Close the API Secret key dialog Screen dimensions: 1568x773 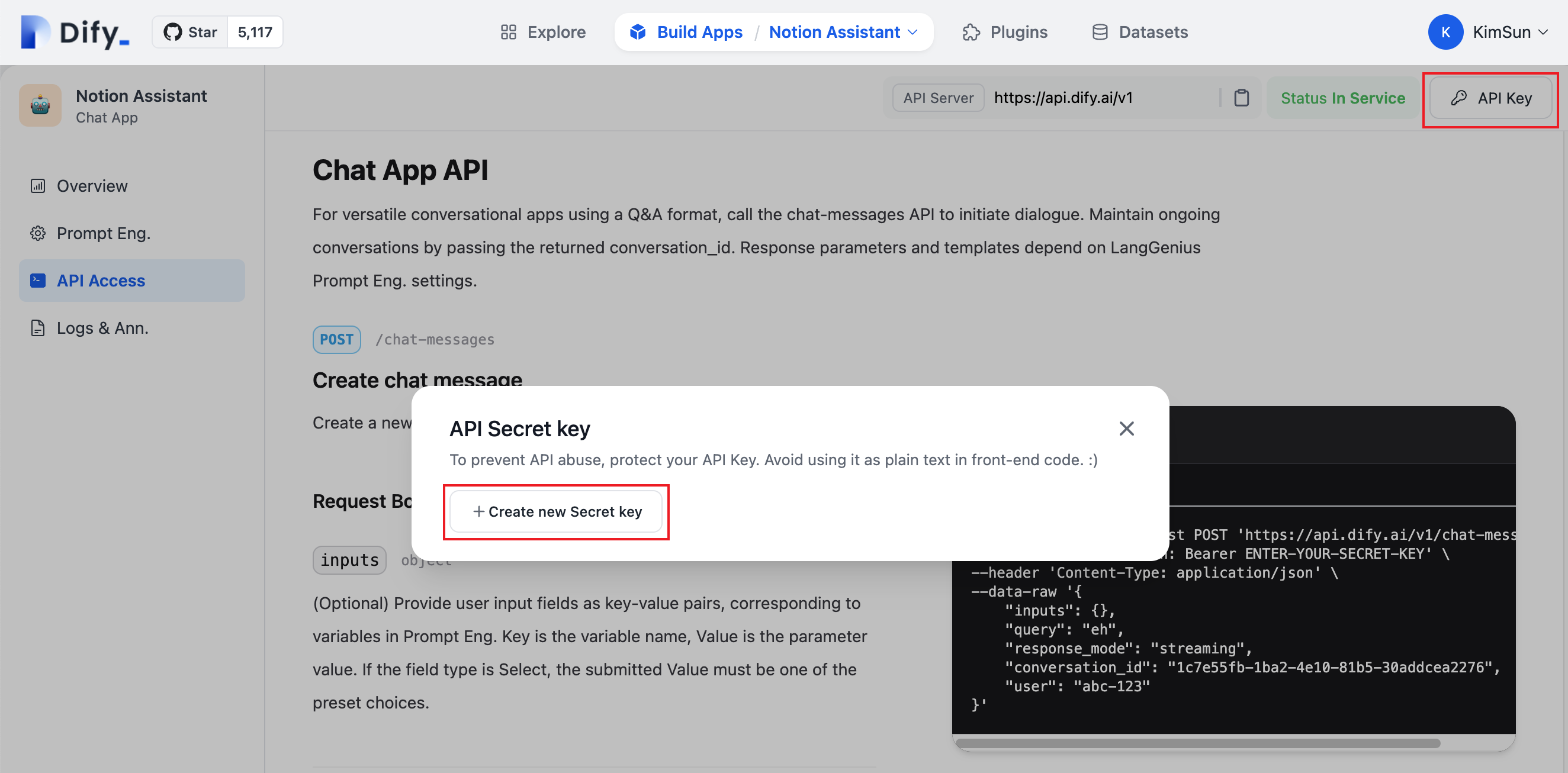[x=1126, y=429]
